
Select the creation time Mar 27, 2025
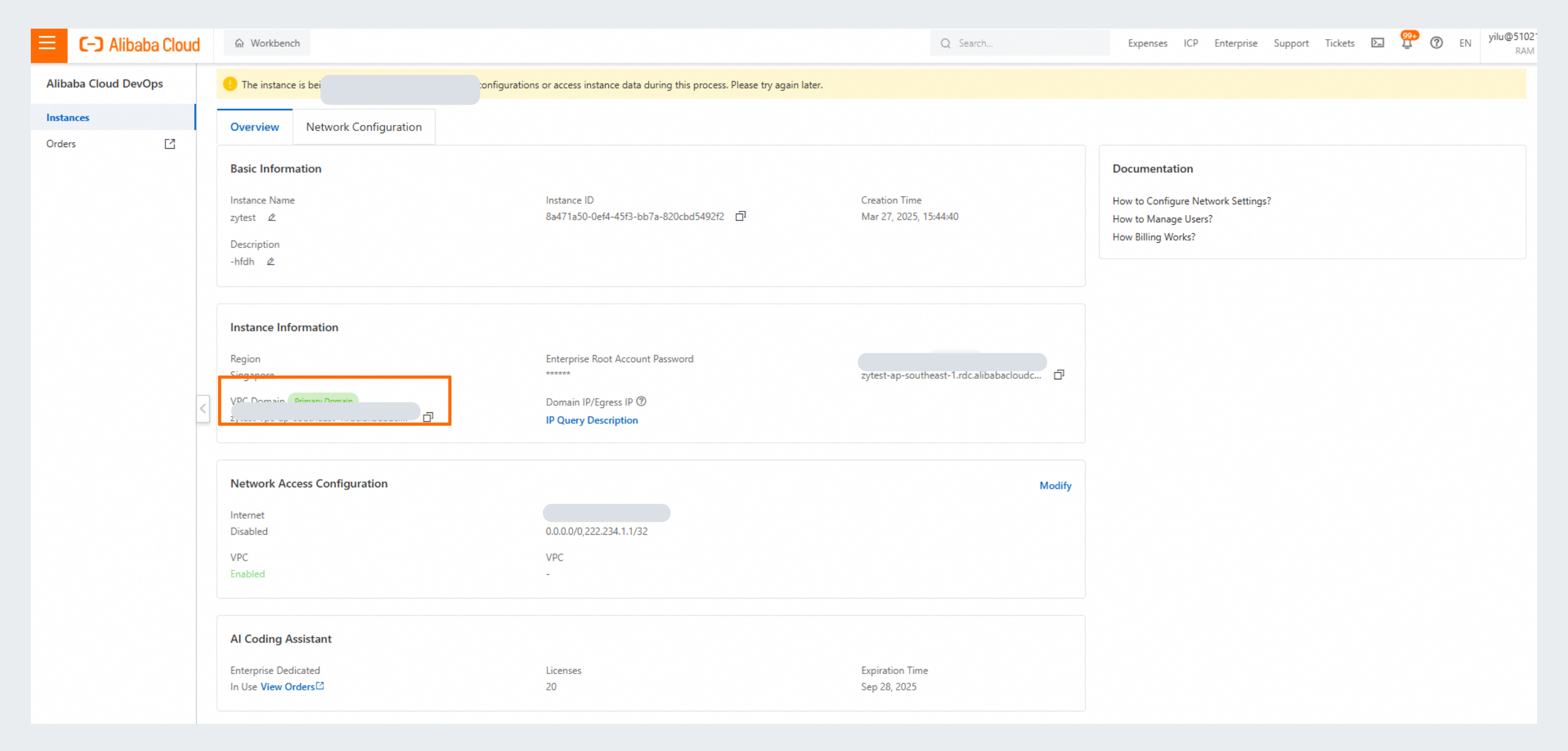910,217
